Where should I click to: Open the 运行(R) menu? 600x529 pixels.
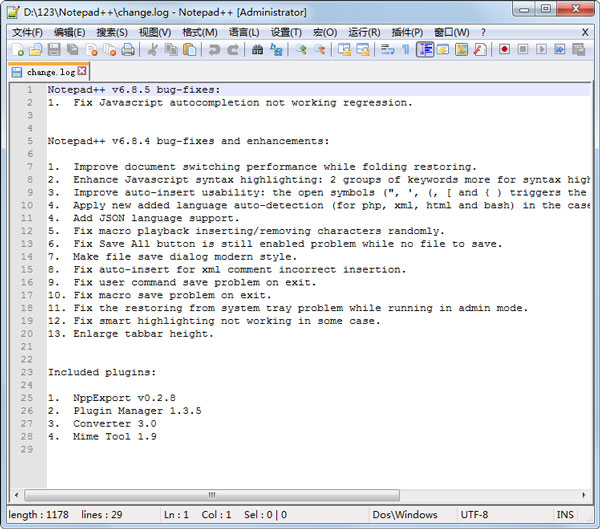tap(364, 33)
